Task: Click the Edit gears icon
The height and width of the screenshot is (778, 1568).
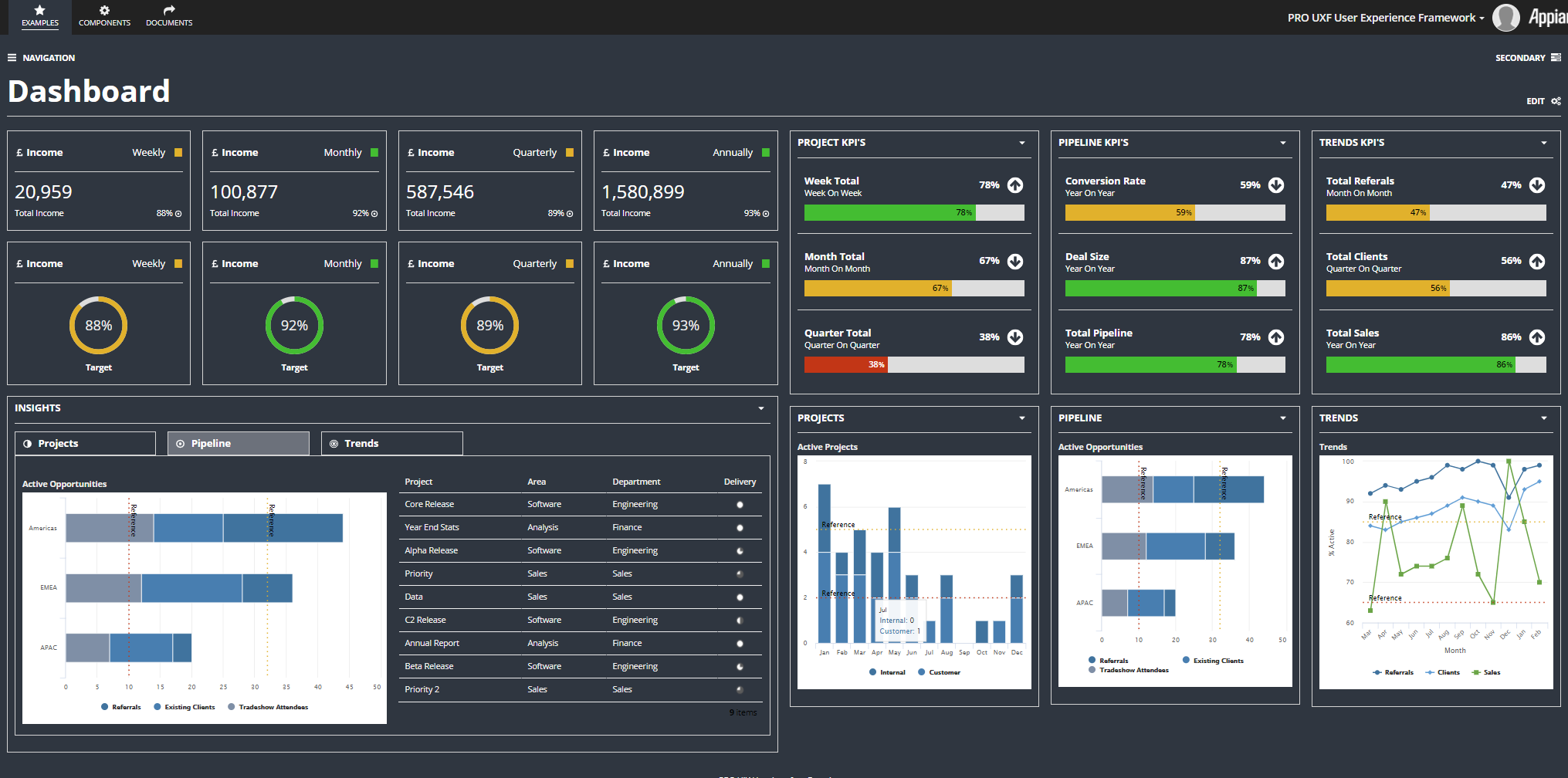Action: (1556, 101)
